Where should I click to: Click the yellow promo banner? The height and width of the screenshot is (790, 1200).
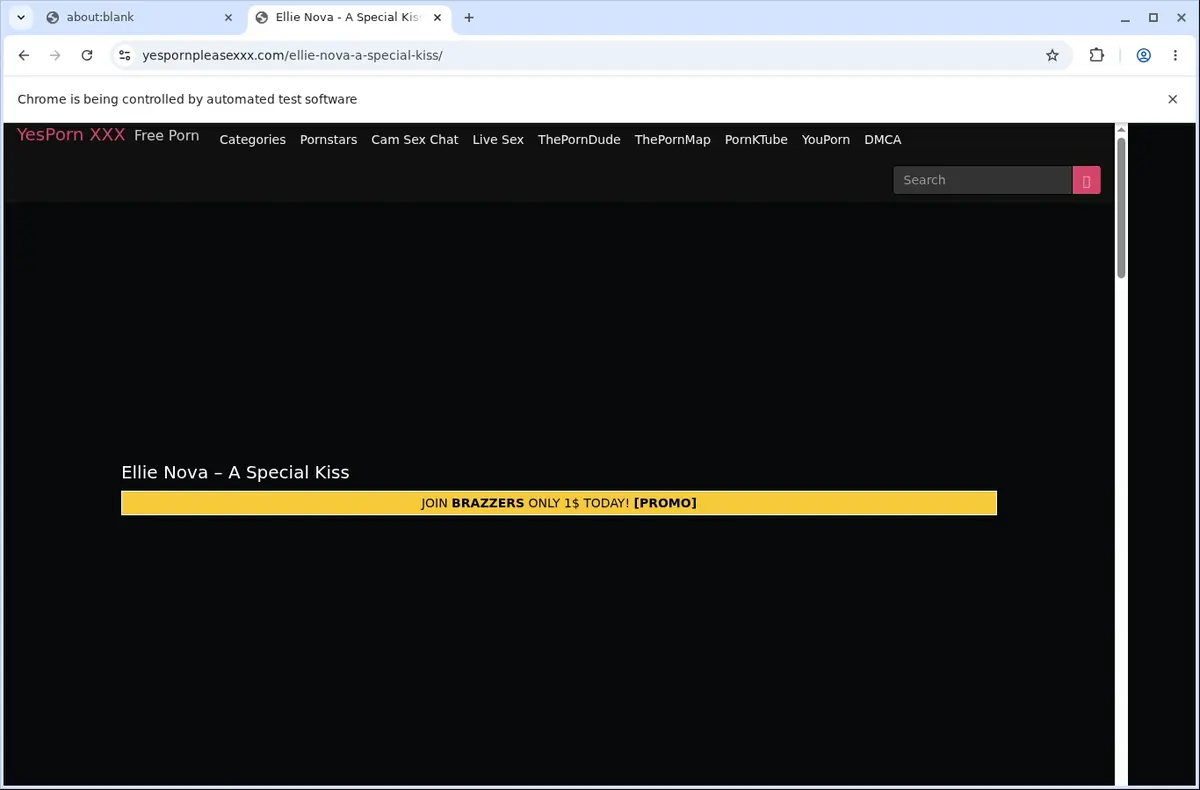pos(559,503)
